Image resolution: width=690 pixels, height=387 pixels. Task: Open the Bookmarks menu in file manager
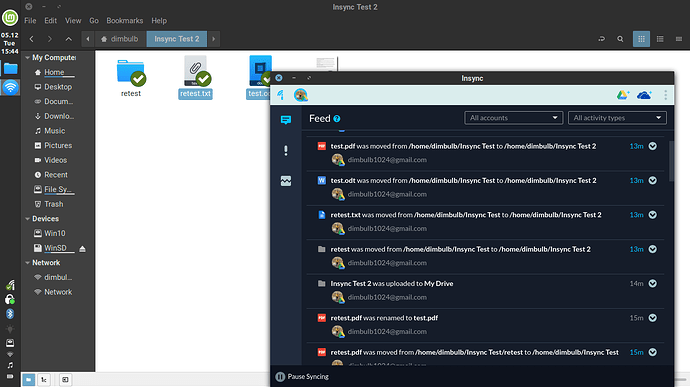pyautogui.click(x=125, y=21)
